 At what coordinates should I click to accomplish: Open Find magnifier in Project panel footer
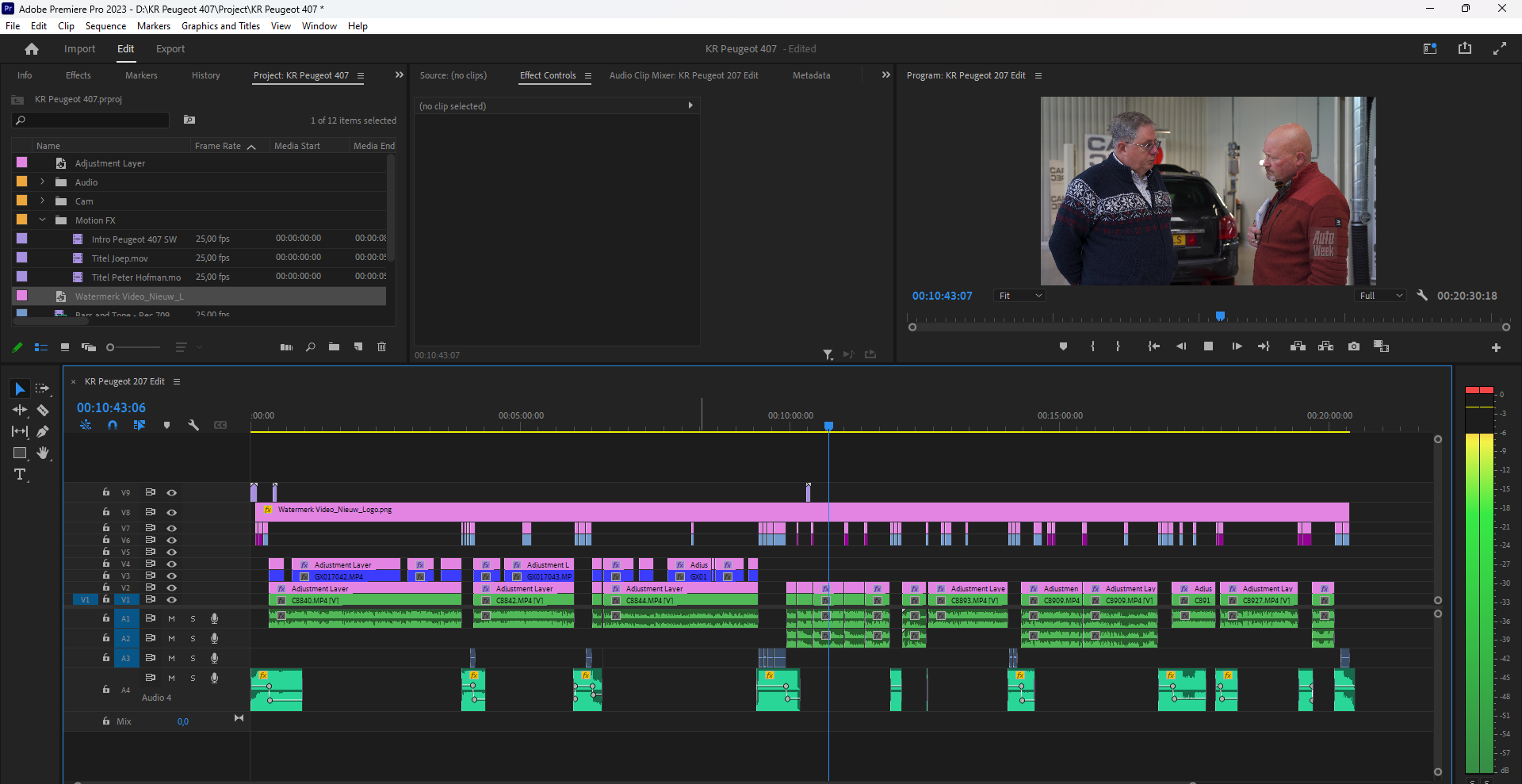(x=311, y=347)
